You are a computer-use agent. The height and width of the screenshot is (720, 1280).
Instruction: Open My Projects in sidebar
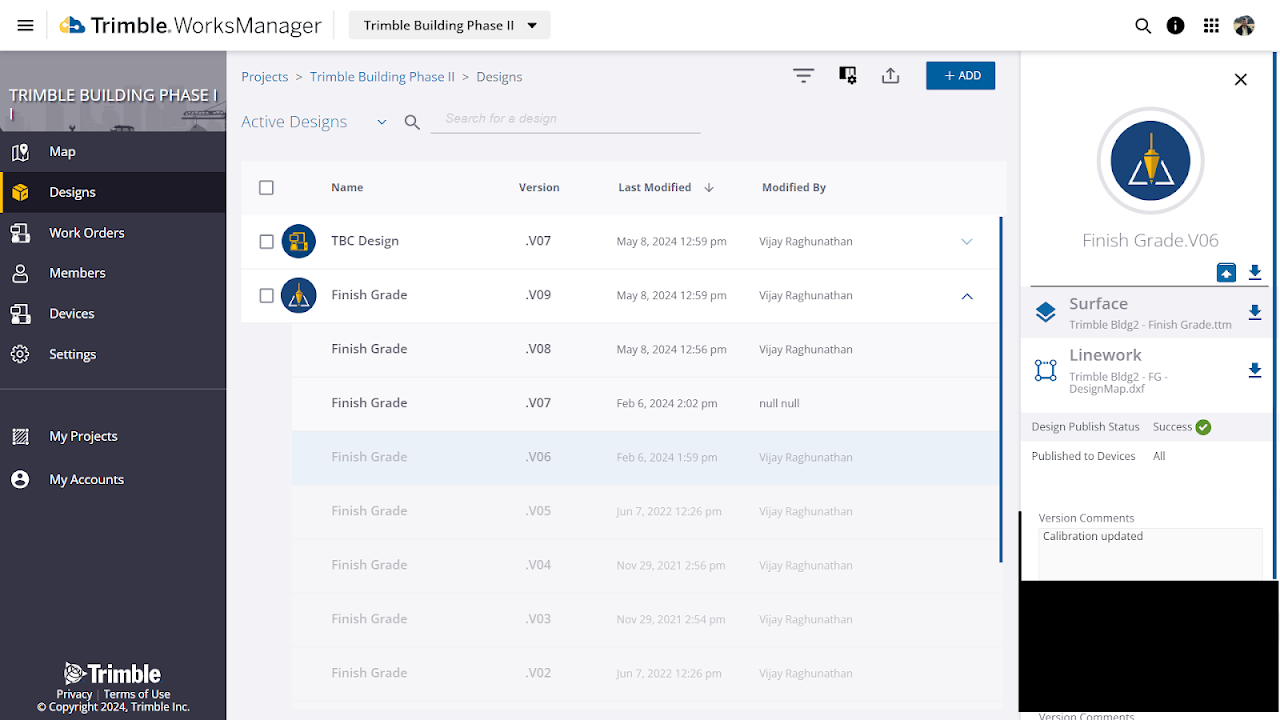(113, 436)
